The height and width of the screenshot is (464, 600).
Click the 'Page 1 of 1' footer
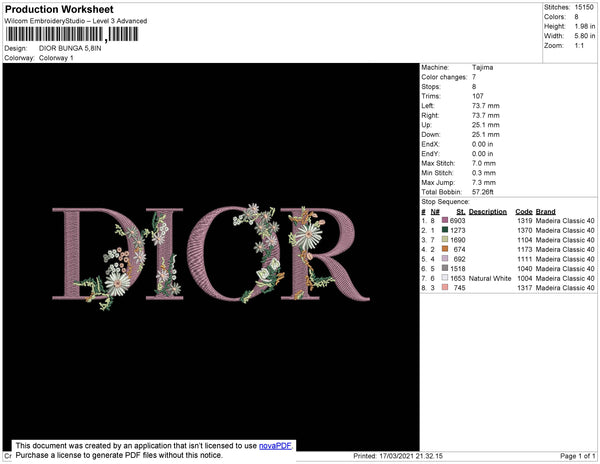578,456
